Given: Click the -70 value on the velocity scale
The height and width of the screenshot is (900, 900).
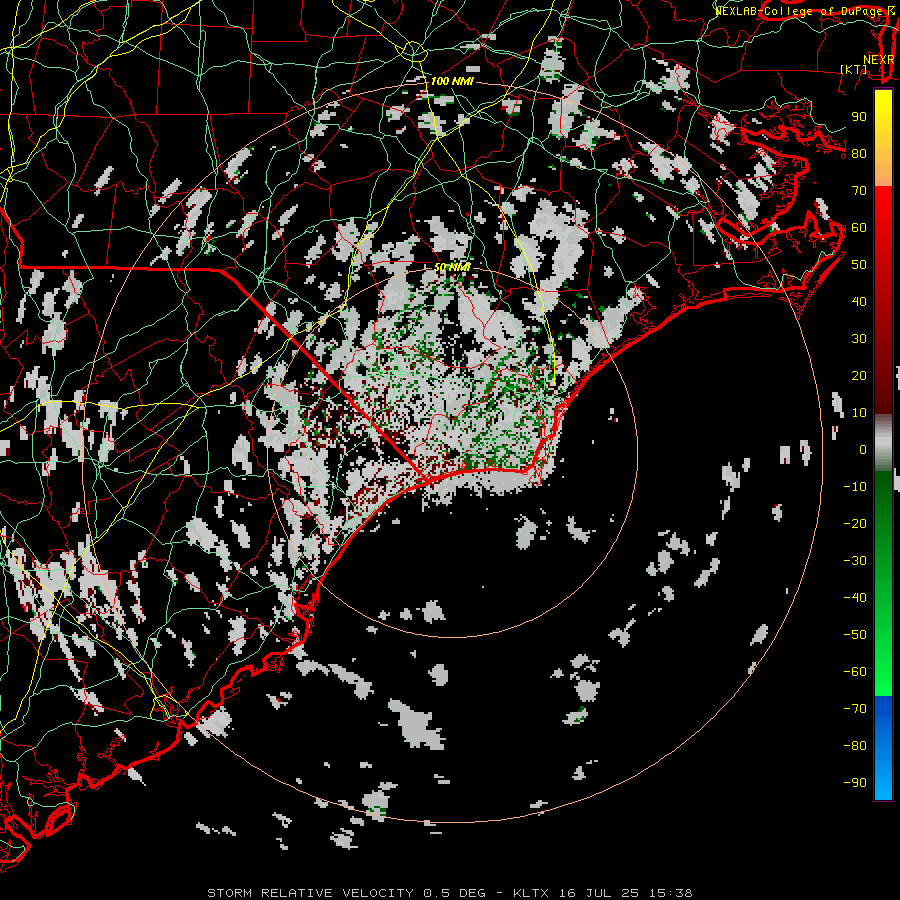Looking at the screenshot, I should (x=855, y=708).
